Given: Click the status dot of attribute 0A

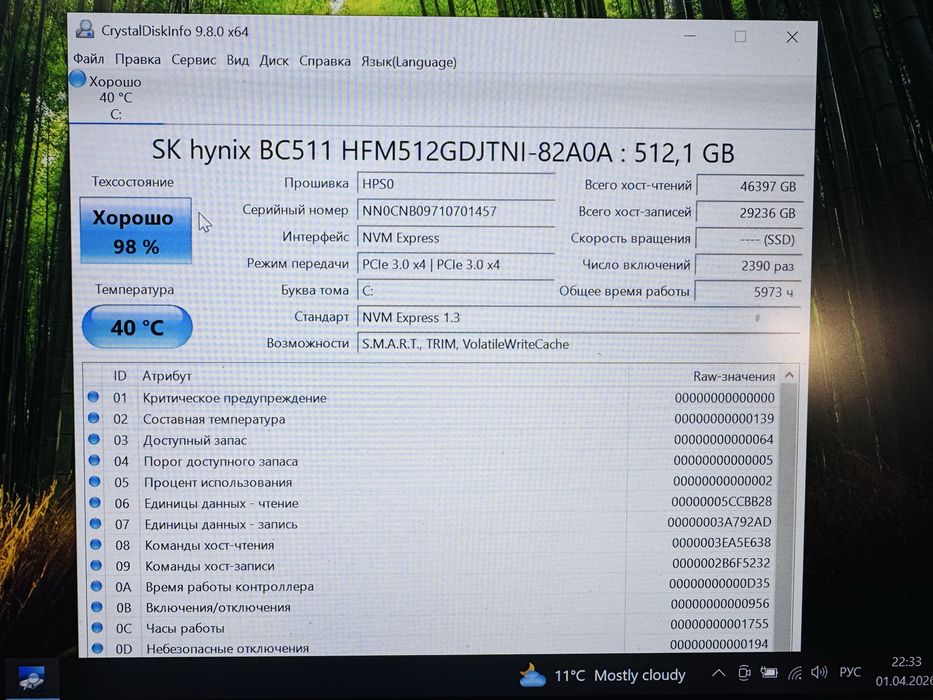Looking at the screenshot, I should pyautogui.click(x=96, y=586).
